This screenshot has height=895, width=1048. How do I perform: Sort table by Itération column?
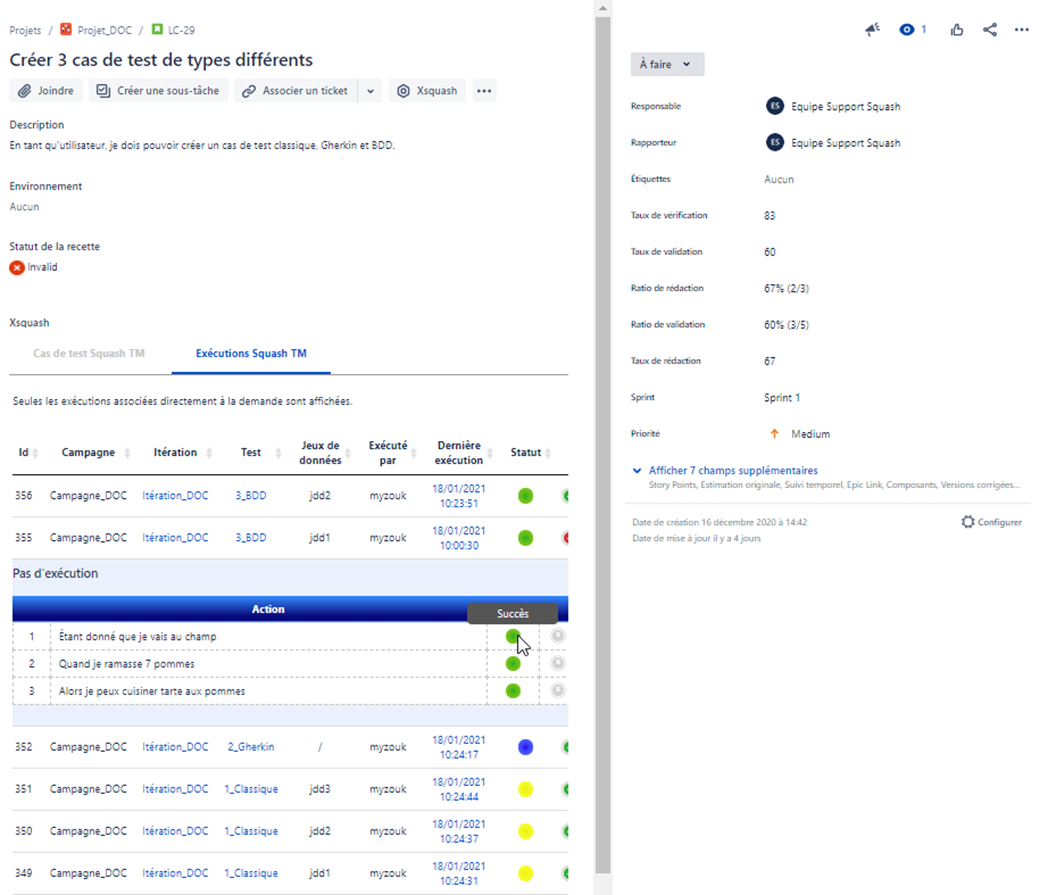209,453
